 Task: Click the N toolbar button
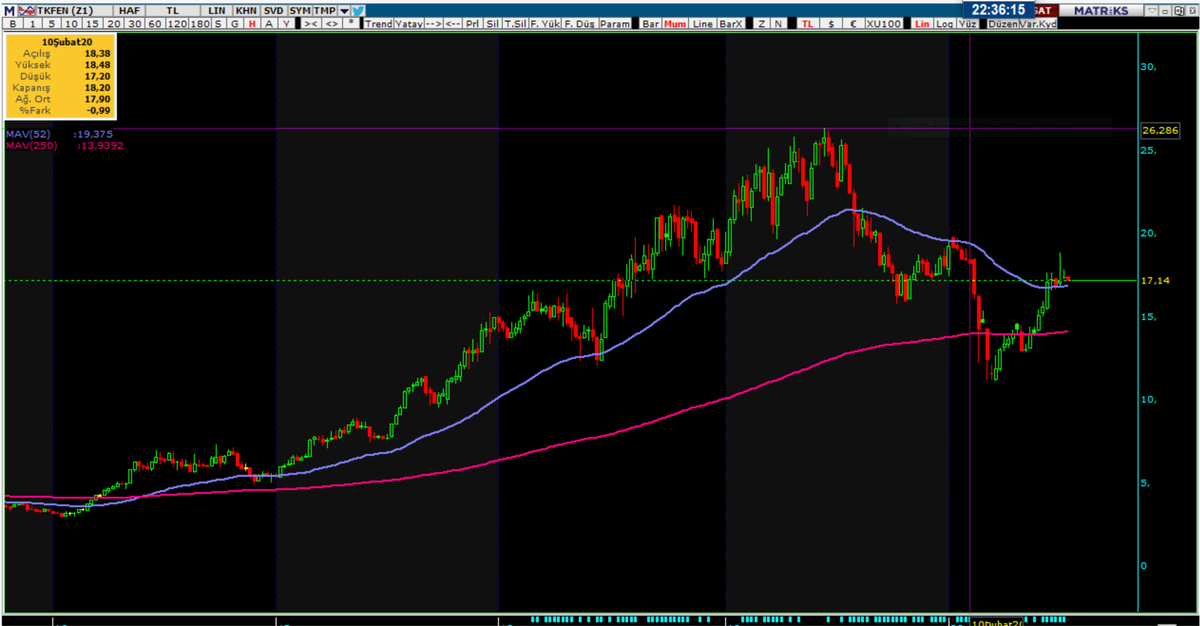[x=778, y=24]
